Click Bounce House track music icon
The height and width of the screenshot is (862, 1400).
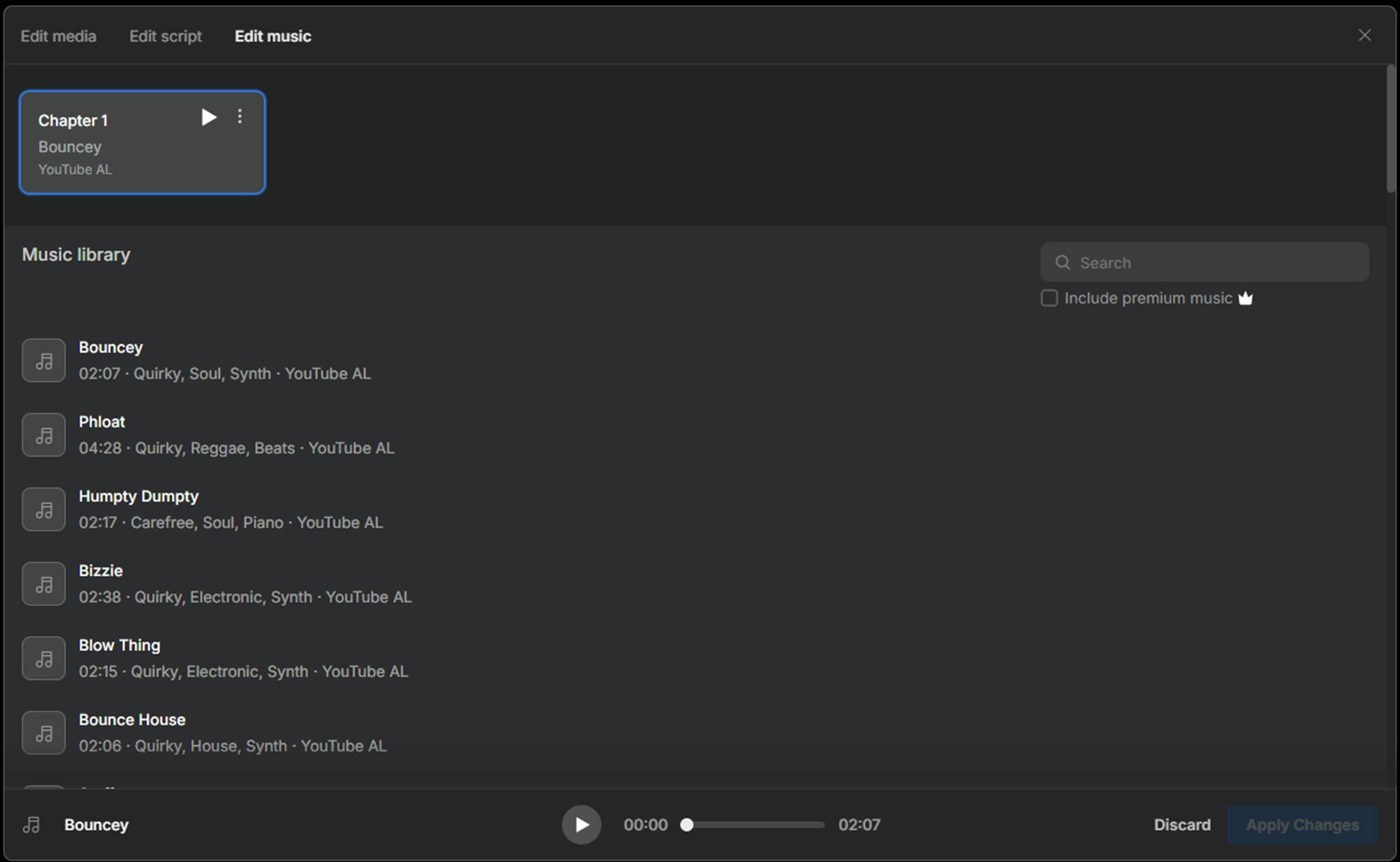click(43, 733)
